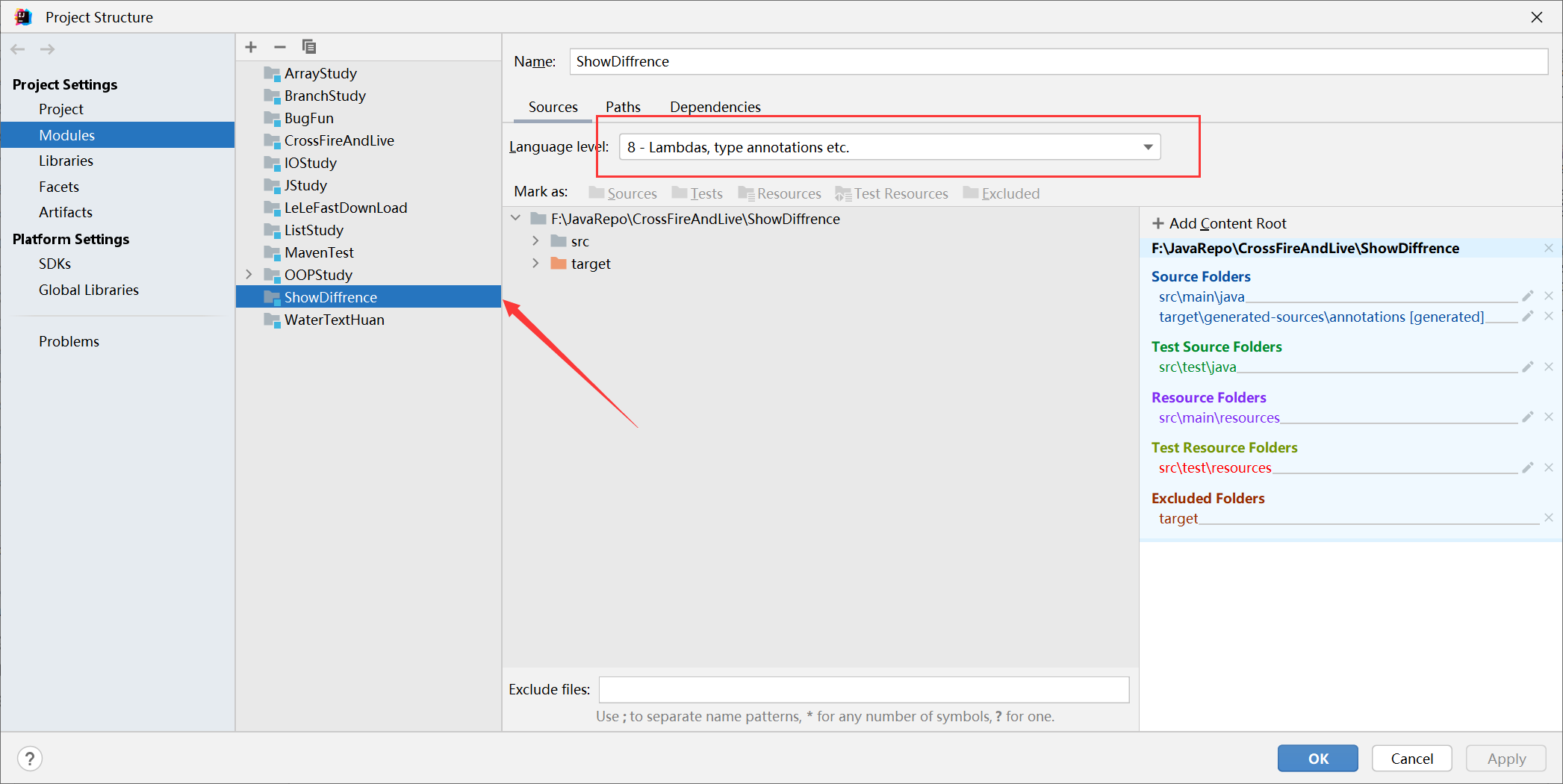Click the Cancel button
The width and height of the screenshot is (1563, 784).
1411,759
